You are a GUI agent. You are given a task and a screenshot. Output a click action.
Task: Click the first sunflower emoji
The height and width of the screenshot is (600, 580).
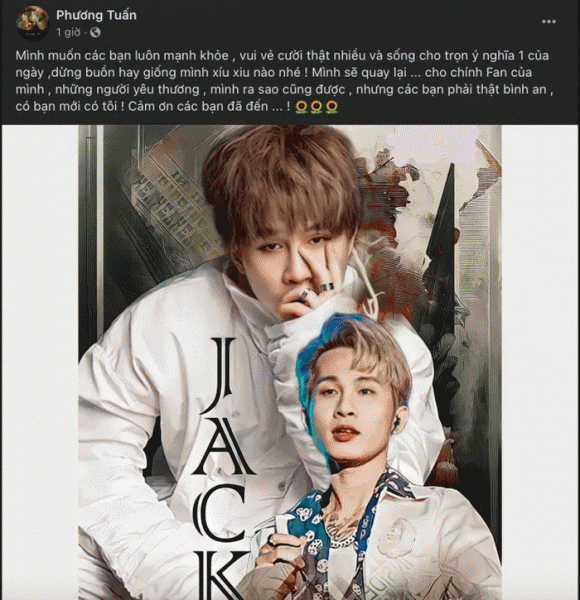pos(301,107)
